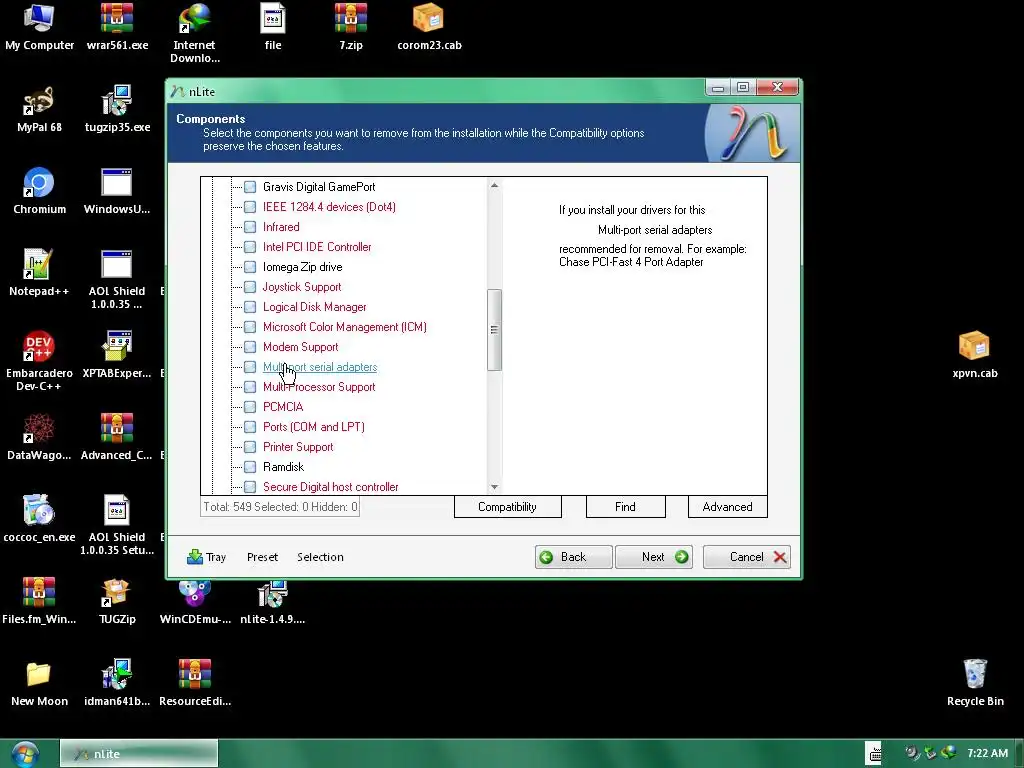Run idman641b installer icon
The height and width of the screenshot is (768, 1024).
pyautogui.click(x=118, y=683)
